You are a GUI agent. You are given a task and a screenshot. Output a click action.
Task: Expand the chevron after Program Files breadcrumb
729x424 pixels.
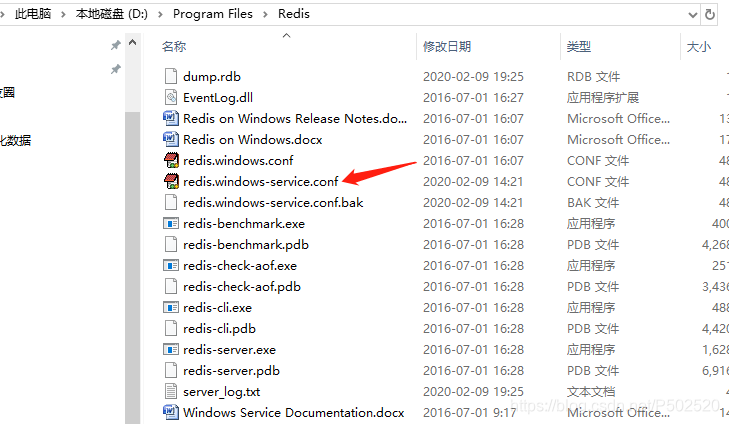tap(265, 14)
